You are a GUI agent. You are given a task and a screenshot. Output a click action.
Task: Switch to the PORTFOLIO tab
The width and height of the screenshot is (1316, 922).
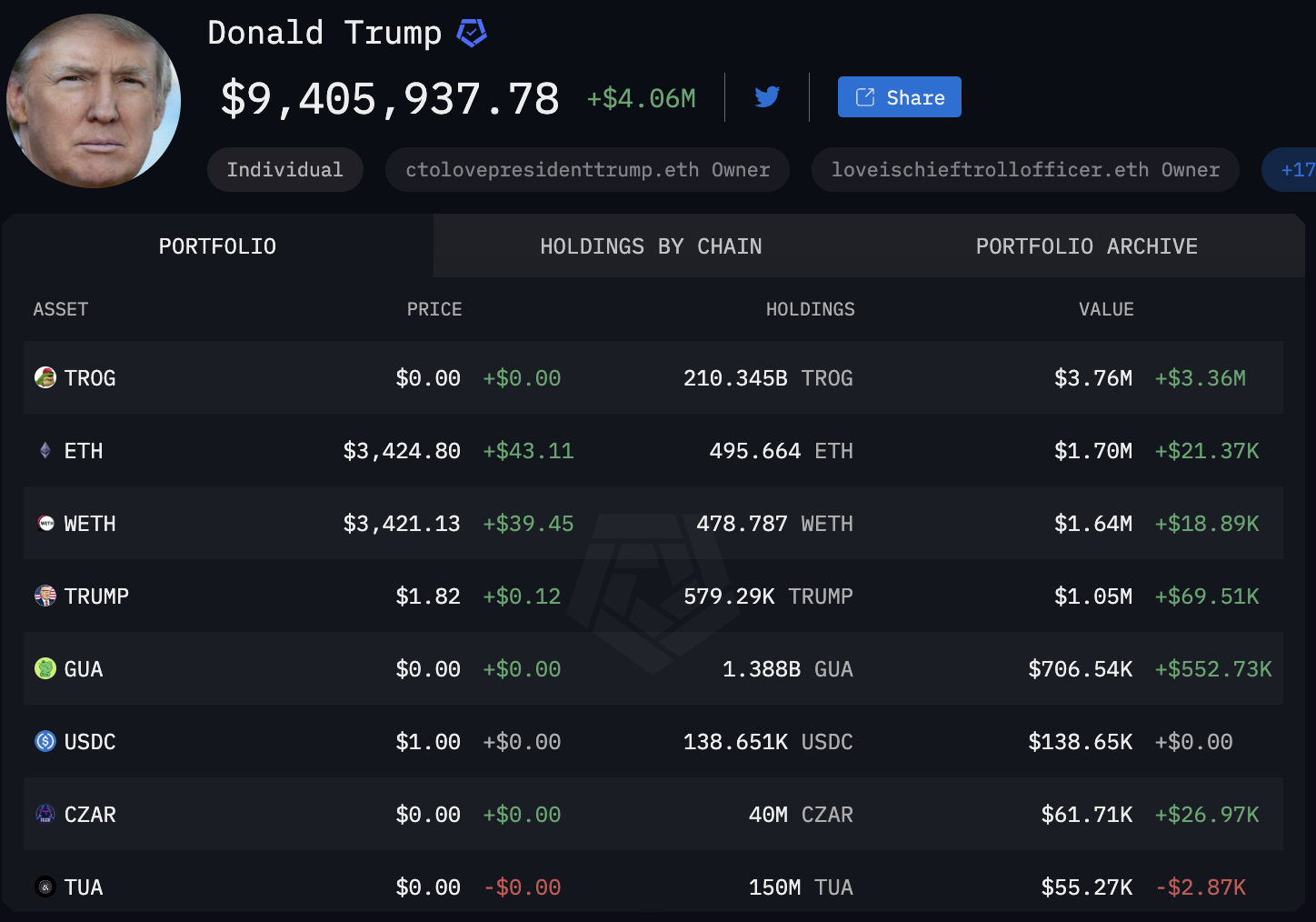[x=217, y=246]
